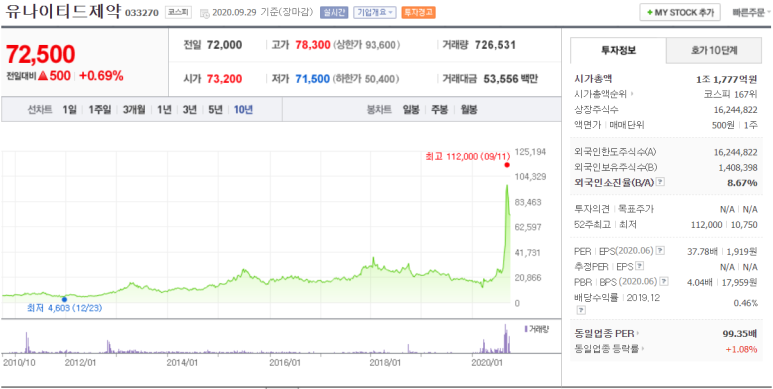Image resolution: width=773 pixels, height=389 pixels.
Task: Click the 액면가 label in info panel
Action: tap(588, 125)
